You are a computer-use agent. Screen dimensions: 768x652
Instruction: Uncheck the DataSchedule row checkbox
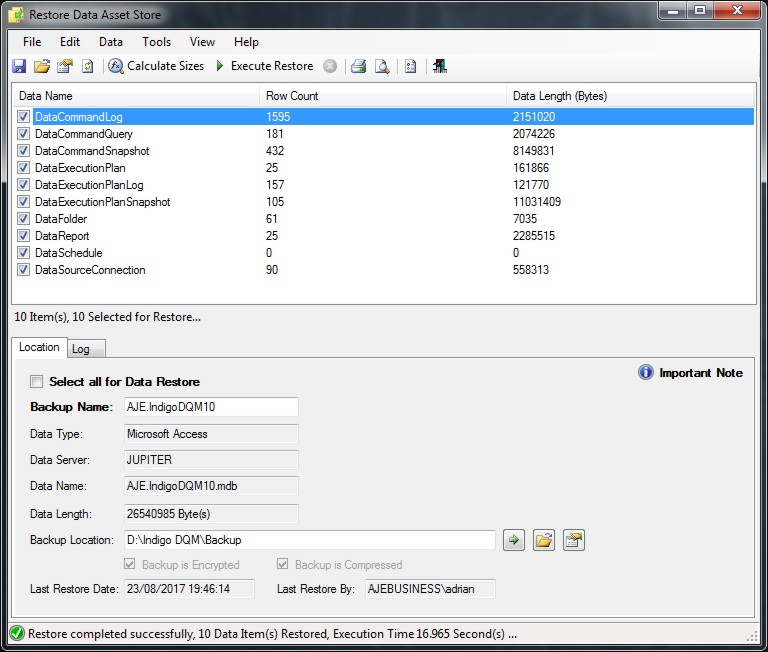[x=23, y=253]
